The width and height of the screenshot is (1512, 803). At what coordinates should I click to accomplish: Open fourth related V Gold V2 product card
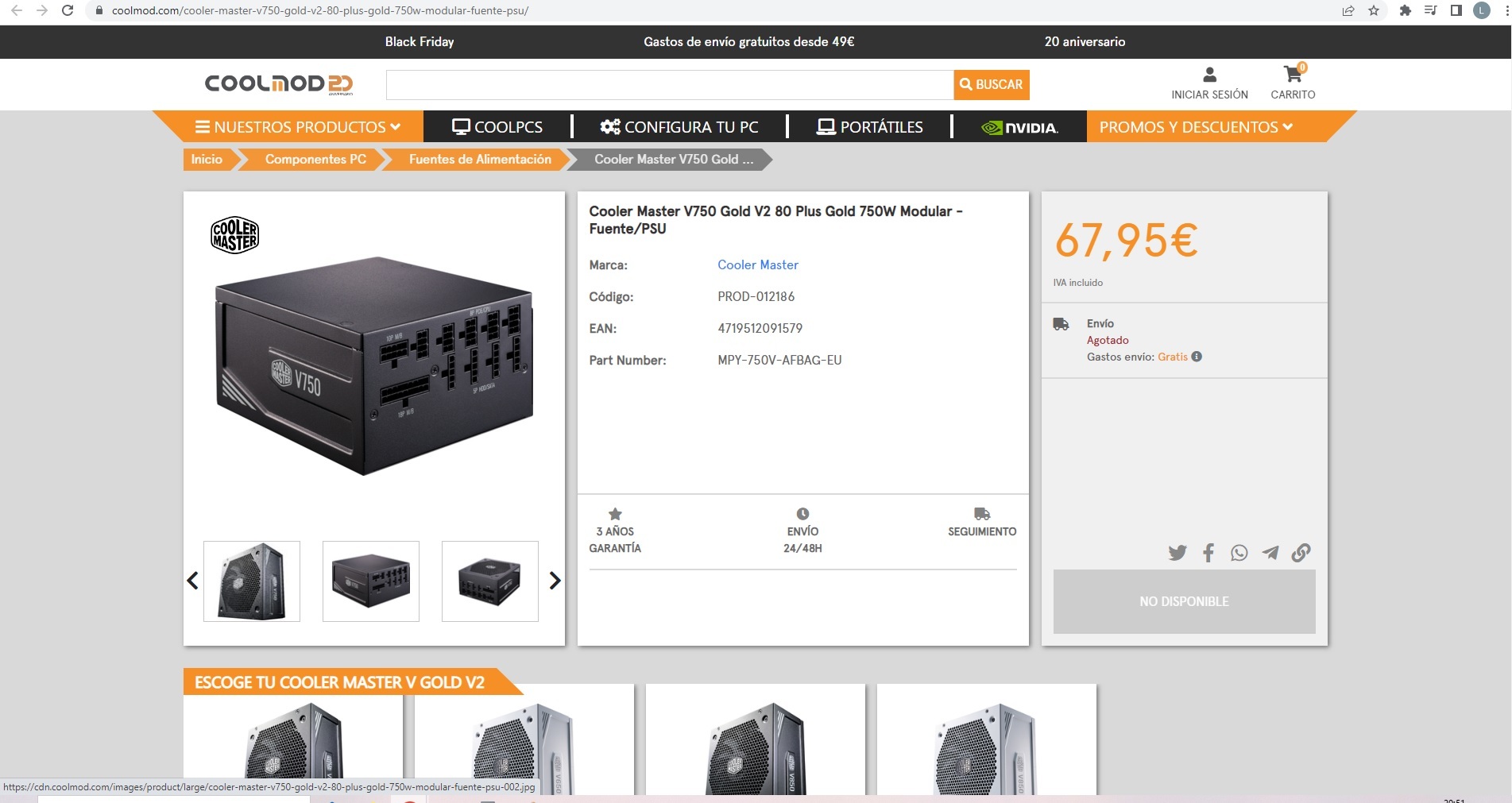[987, 739]
